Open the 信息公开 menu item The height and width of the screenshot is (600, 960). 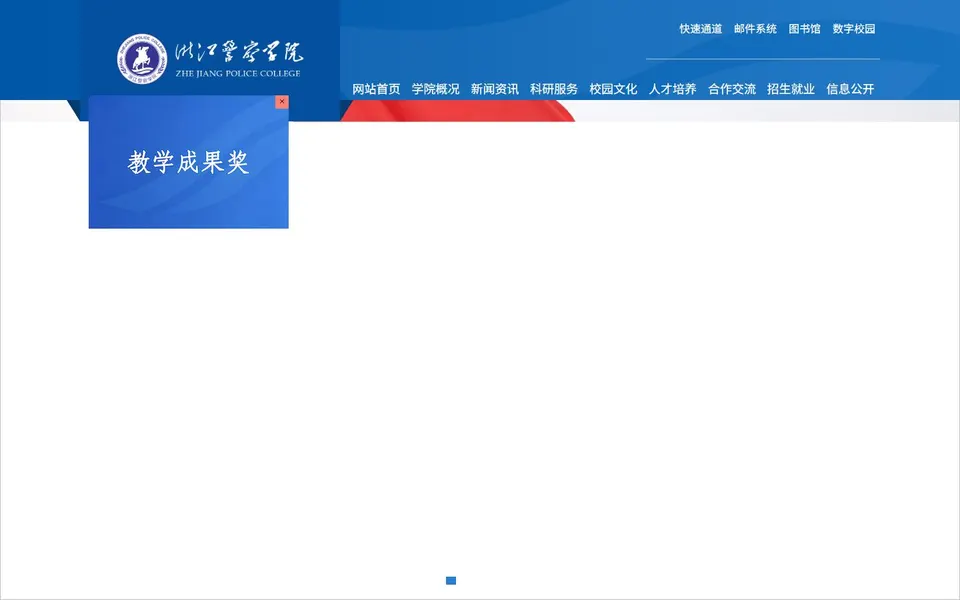(850, 89)
